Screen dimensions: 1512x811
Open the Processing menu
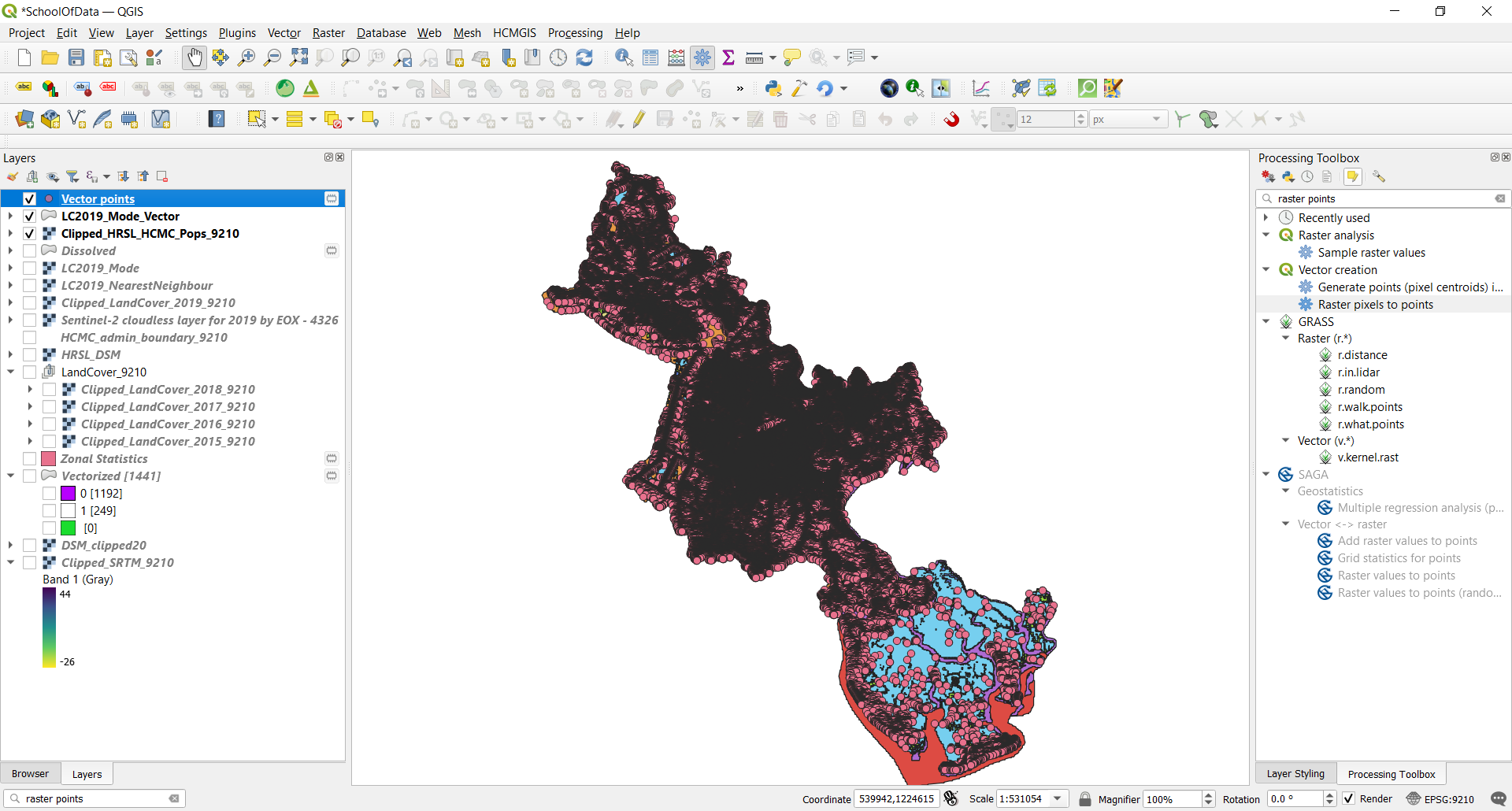point(575,33)
